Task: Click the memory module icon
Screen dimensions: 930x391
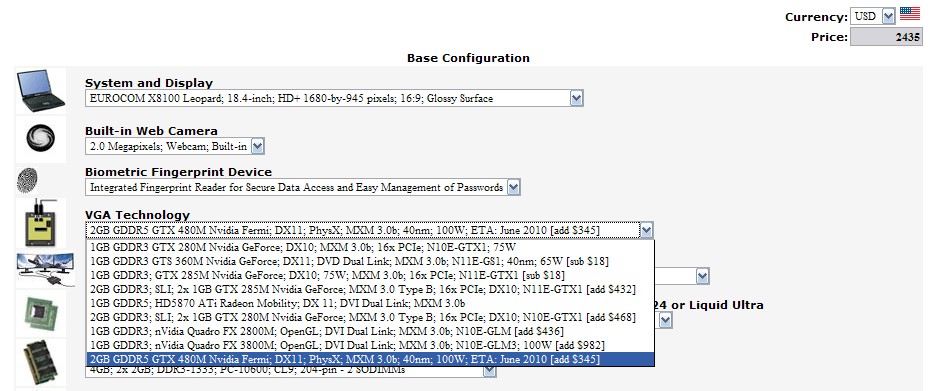Action: (x=40, y=362)
